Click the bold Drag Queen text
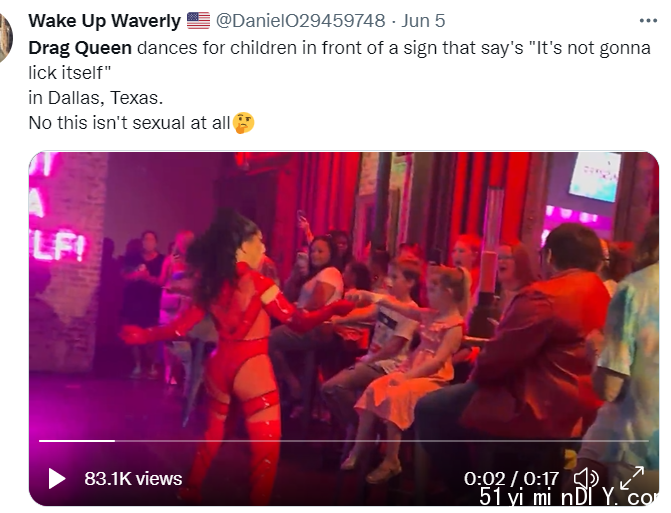Viewport: 671px width, 513px height. click(x=80, y=47)
